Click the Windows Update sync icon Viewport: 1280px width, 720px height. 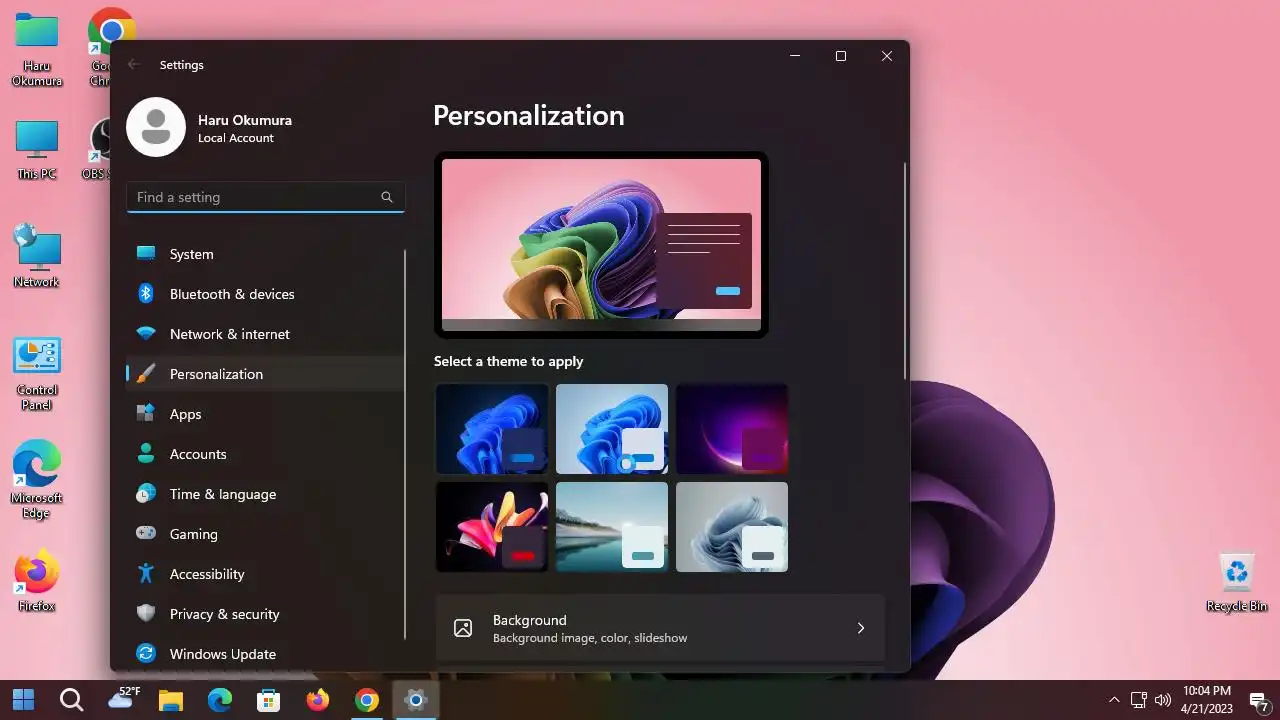(x=146, y=653)
